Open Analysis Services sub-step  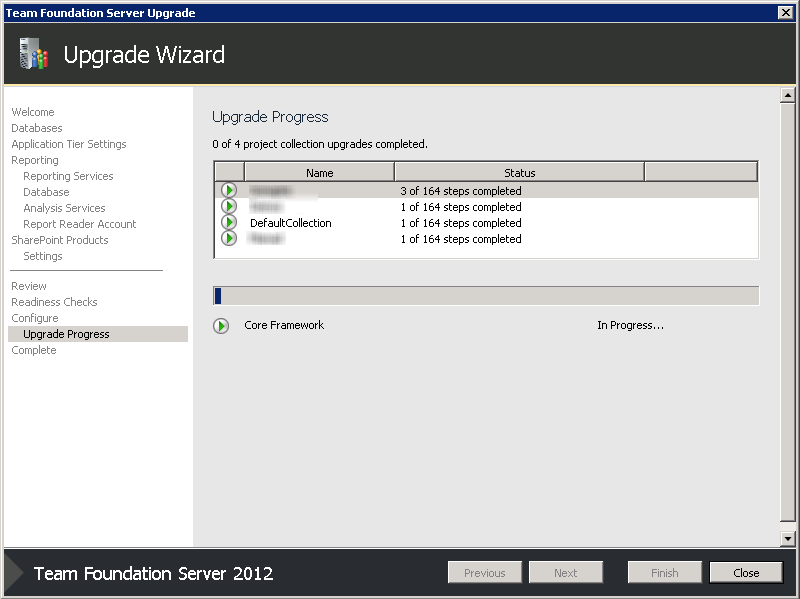[64, 208]
